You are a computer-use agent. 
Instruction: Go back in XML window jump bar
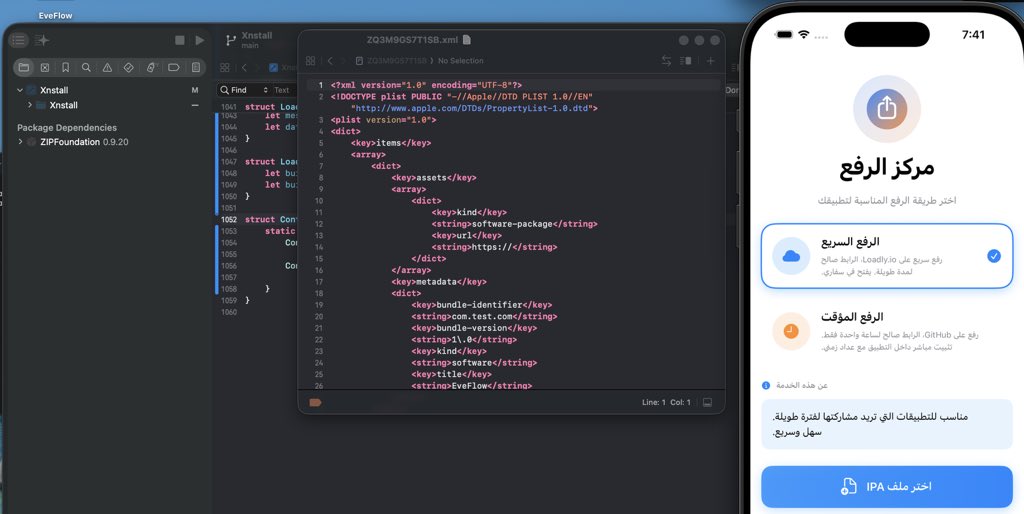click(330, 61)
